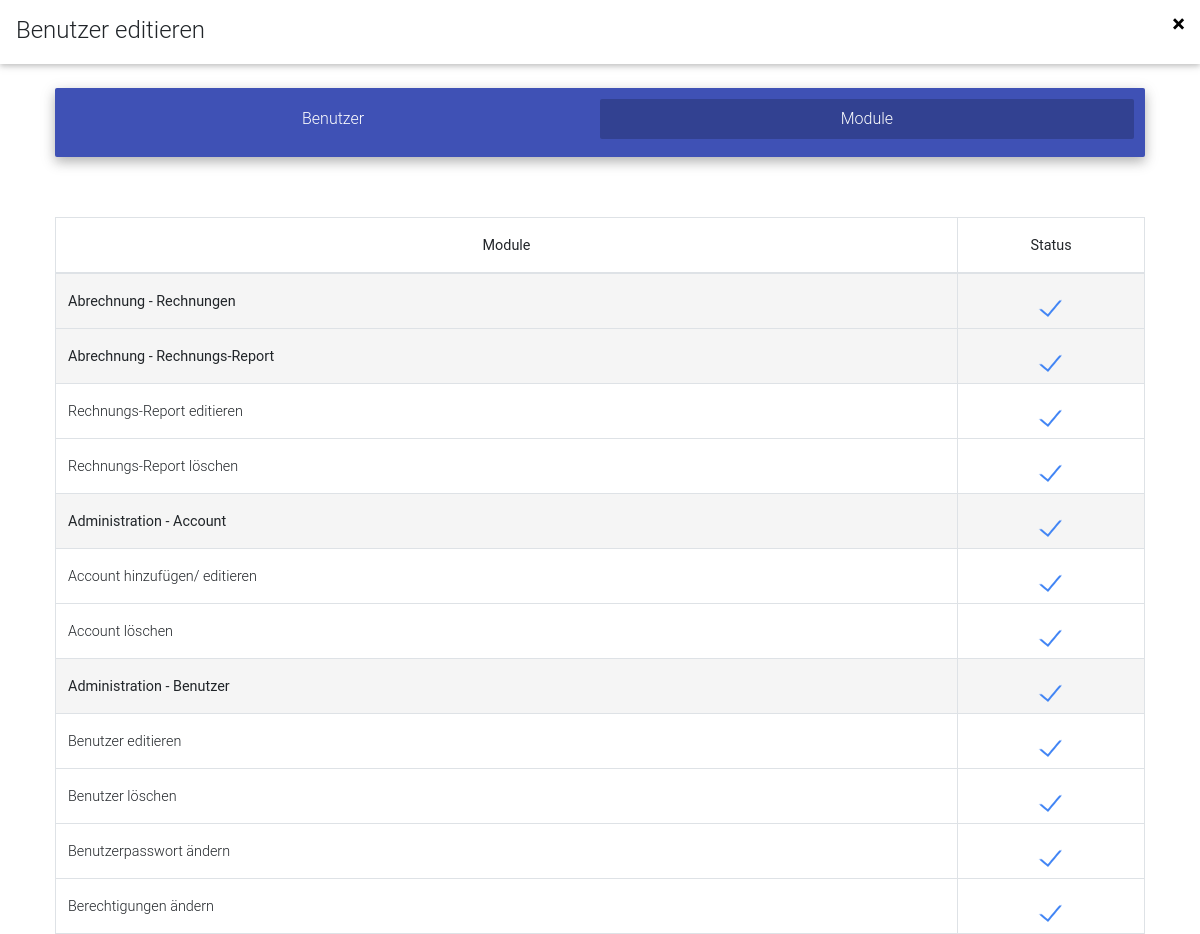Viewport: 1200px width, 934px height.
Task: Toggle checkmark for Abrechnung - Rechnungs-Report
Action: coord(1050,363)
